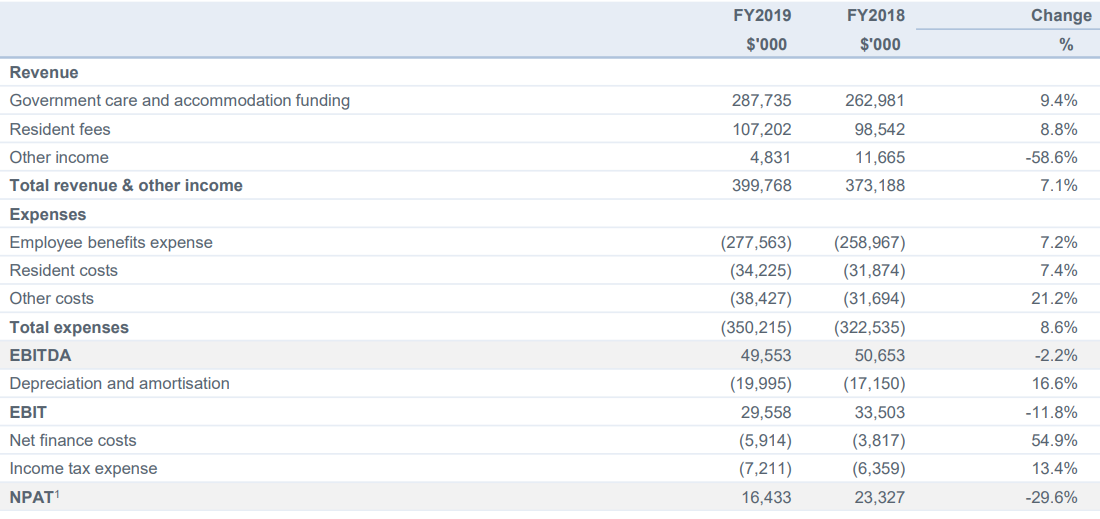Click the FY2019 column header
The height and width of the screenshot is (519, 1100).
763,15
